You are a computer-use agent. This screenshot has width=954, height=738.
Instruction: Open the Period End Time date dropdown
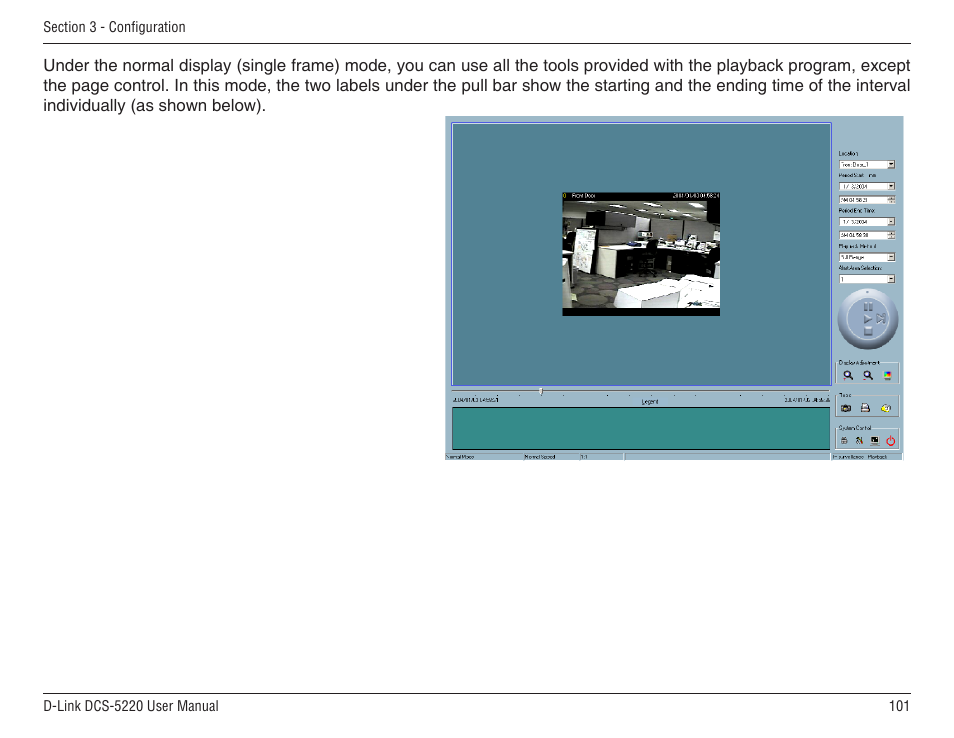click(891, 221)
